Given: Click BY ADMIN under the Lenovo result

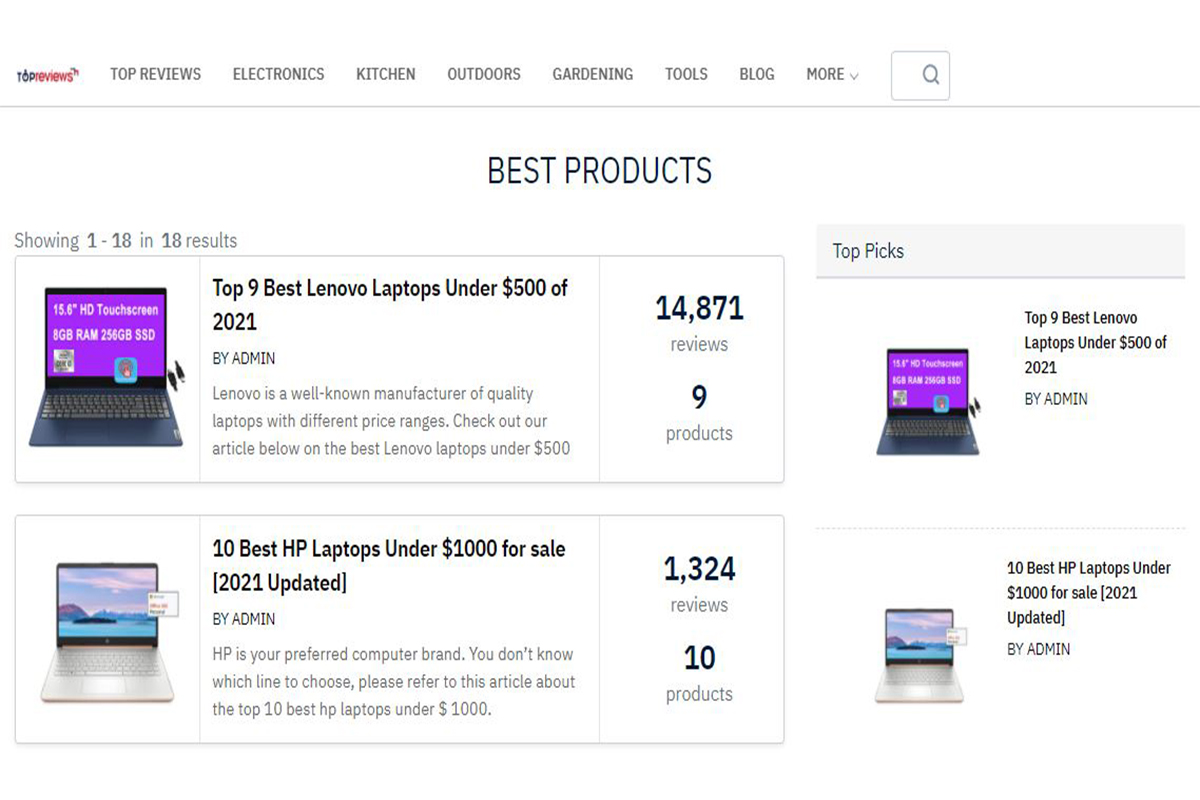Looking at the screenshot, I should coord(243,358).
